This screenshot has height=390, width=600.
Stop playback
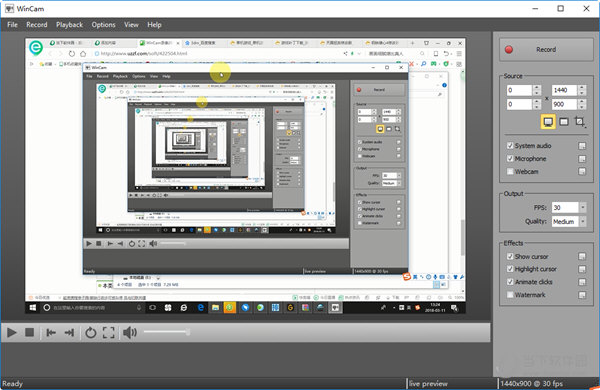pos(29,333)
